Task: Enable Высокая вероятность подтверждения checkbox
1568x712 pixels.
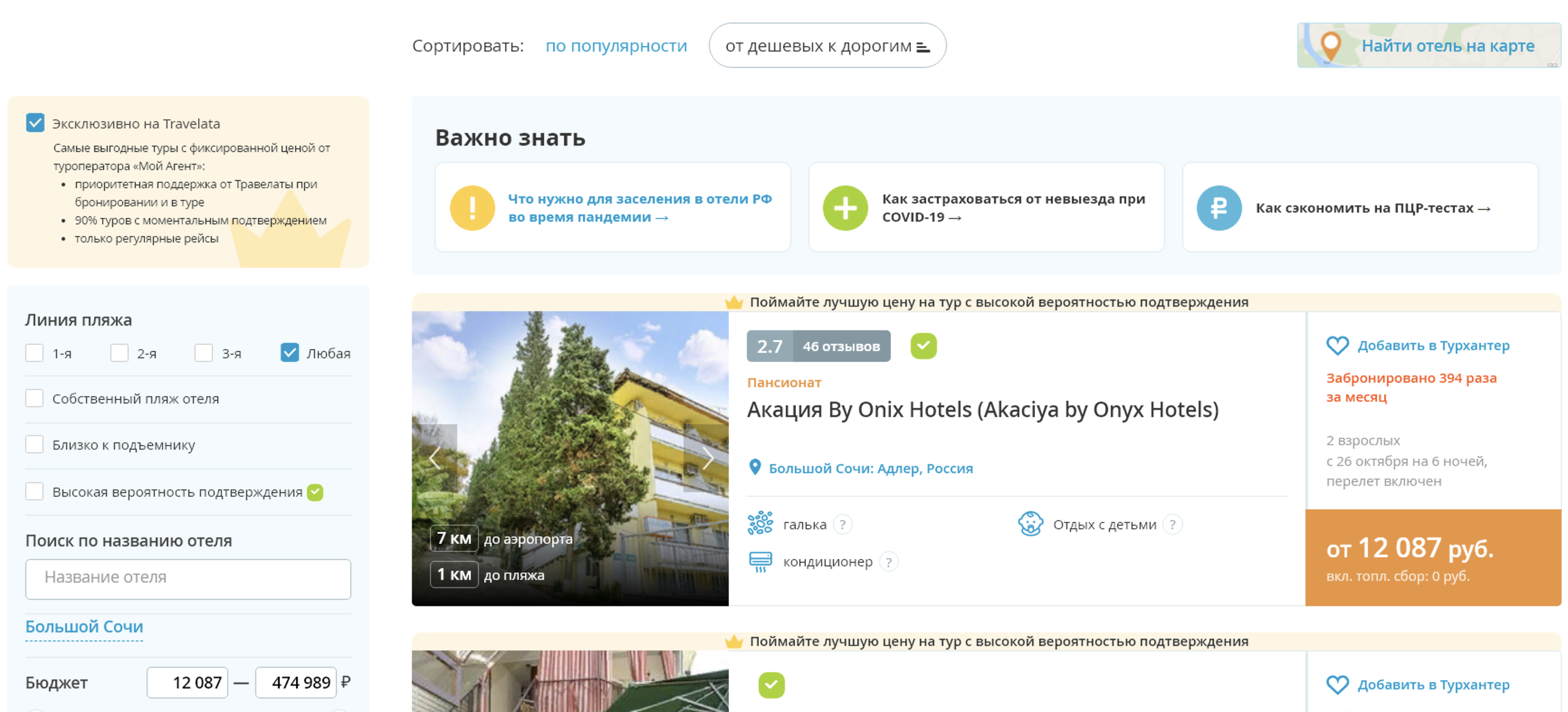Action: pyautogui.click(x=35, y=491)
